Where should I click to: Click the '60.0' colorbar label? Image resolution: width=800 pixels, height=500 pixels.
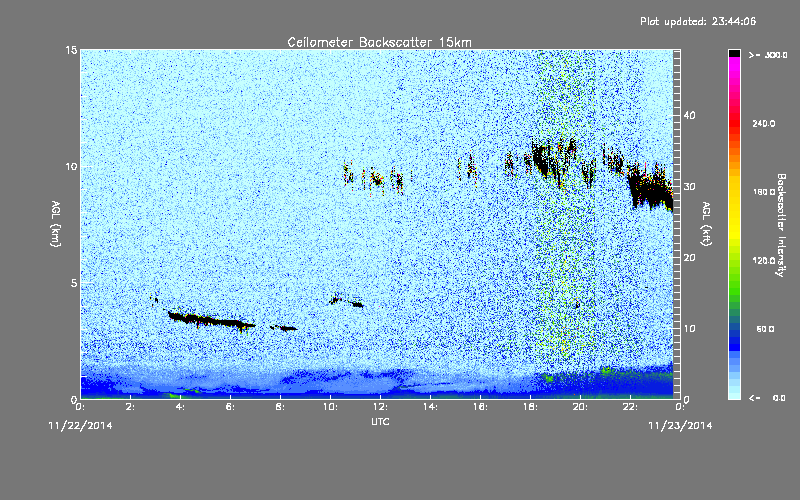pyautogui.click(x=765, y=329)
